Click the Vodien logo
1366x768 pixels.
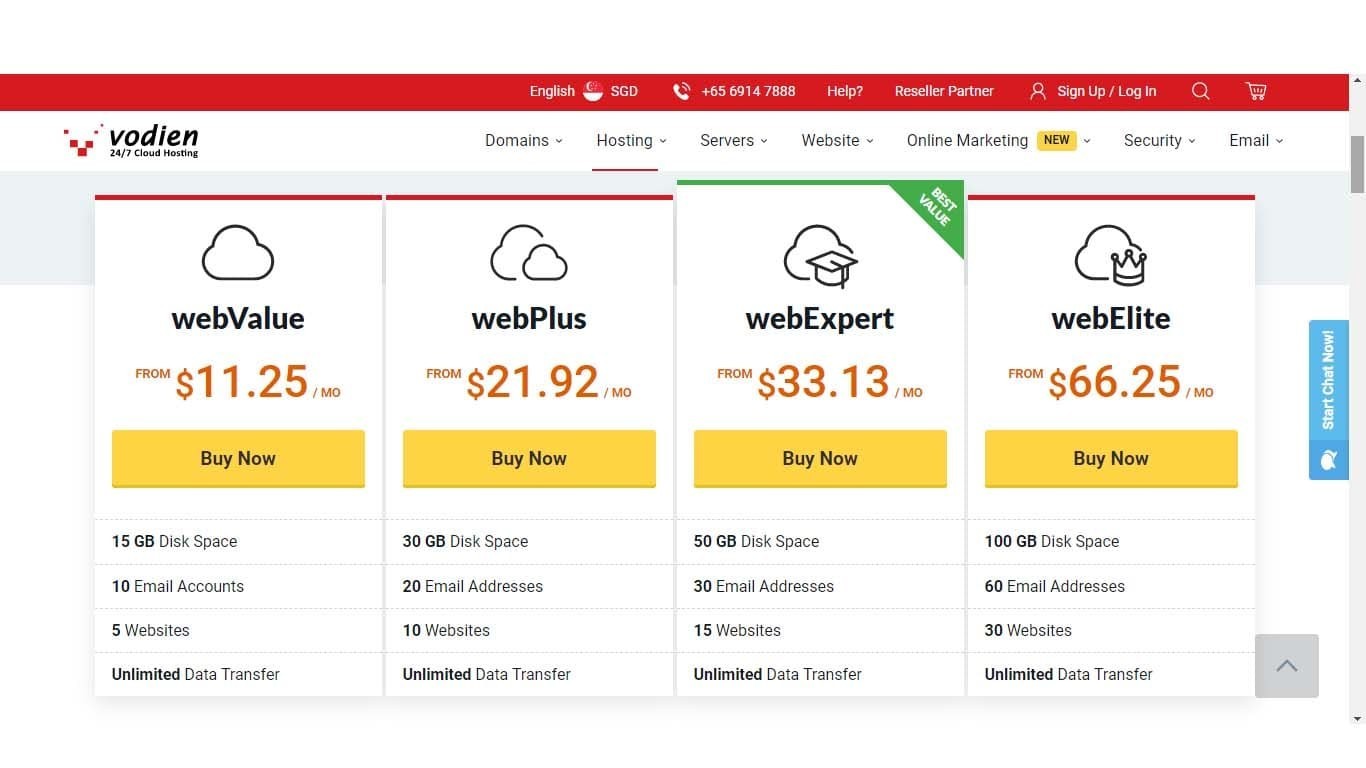tap(131, 140)
